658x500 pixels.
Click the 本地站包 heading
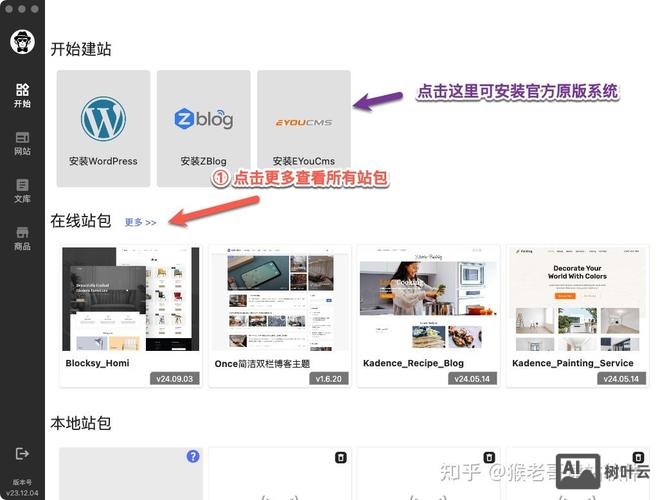pos(81,423)
